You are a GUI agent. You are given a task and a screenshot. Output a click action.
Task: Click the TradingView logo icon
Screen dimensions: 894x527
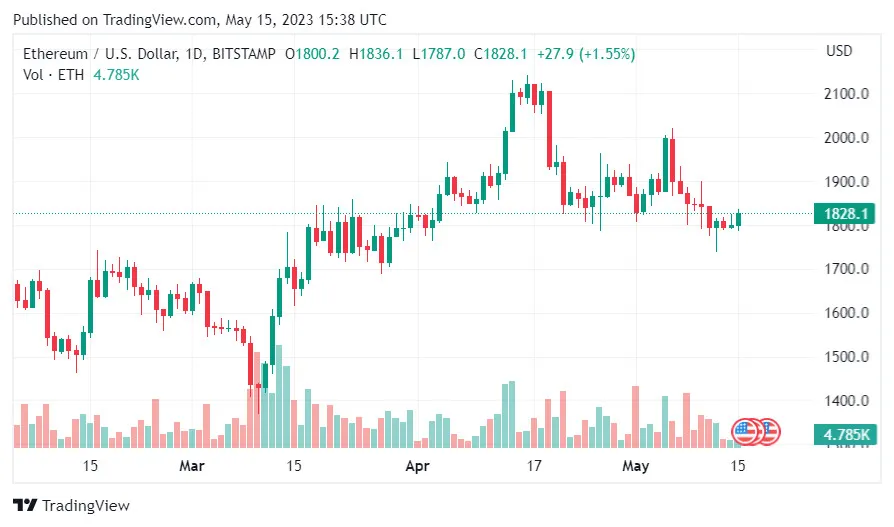click(x=25, y=505)
